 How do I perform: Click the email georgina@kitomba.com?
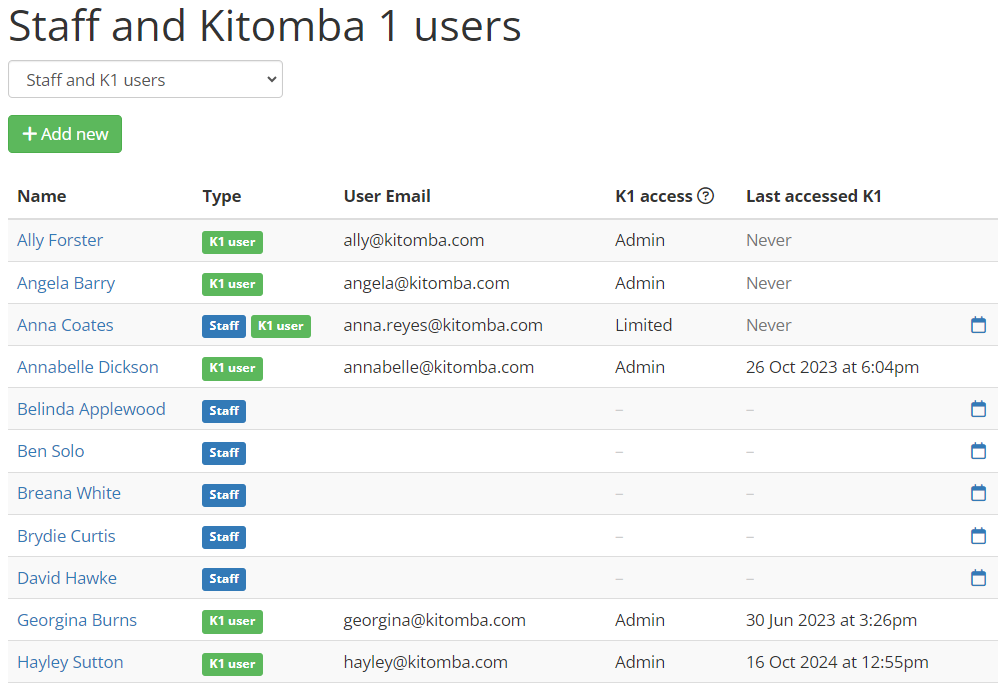point(435,620)
